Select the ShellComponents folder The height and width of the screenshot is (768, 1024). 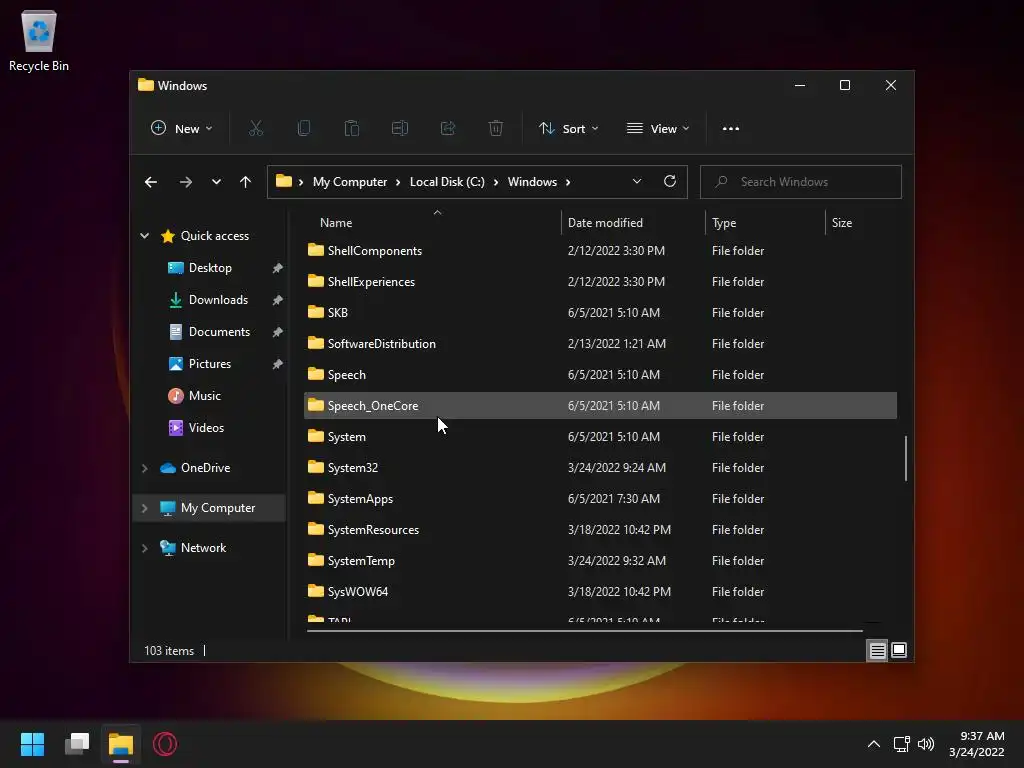point(600,251)
